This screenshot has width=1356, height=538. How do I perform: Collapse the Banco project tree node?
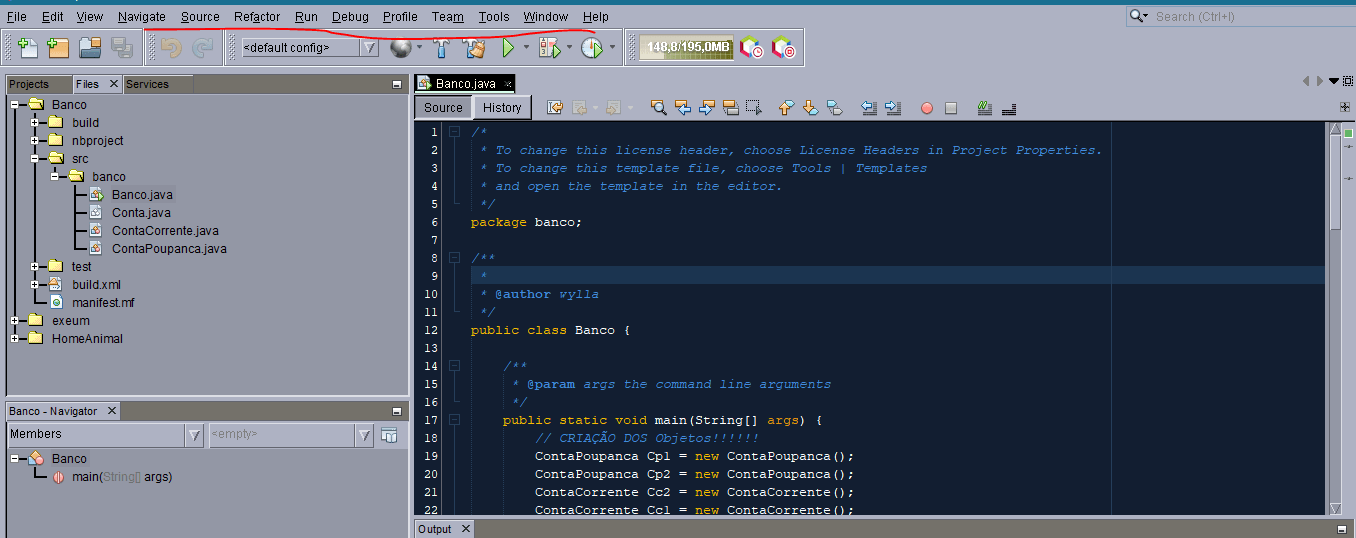(x=15, y=104)
